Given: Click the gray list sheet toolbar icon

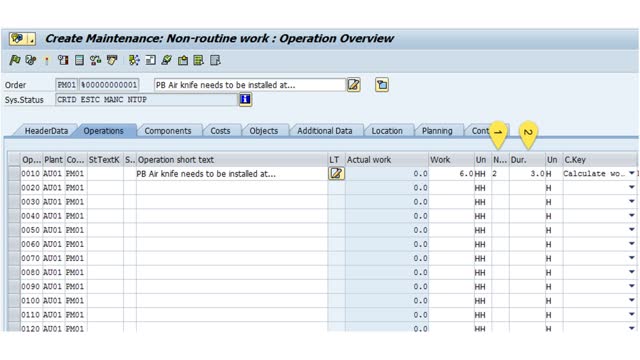Looking at the screenshot, I should 79,60.
